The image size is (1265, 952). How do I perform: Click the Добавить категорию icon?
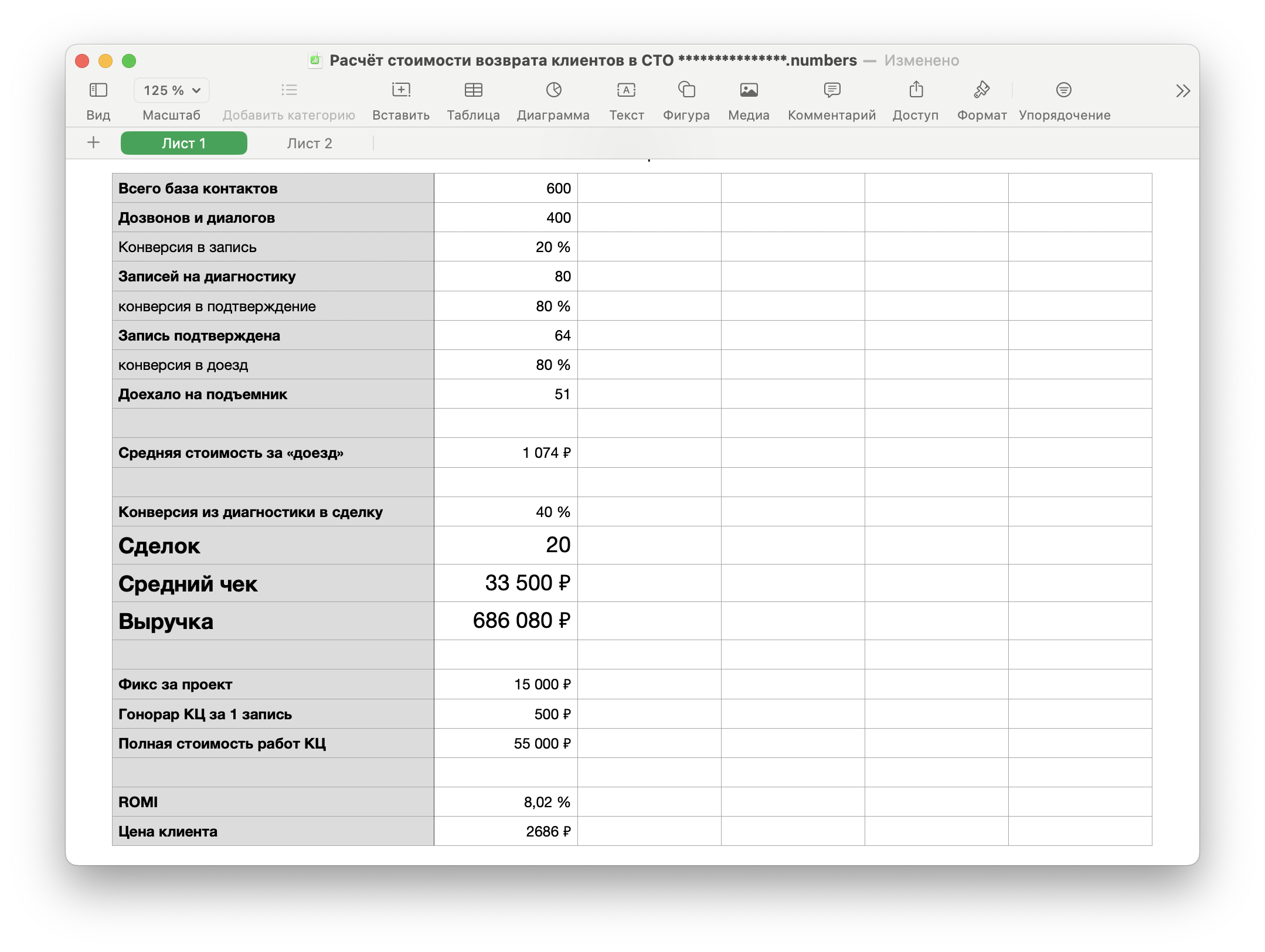[x=289, y=90]
